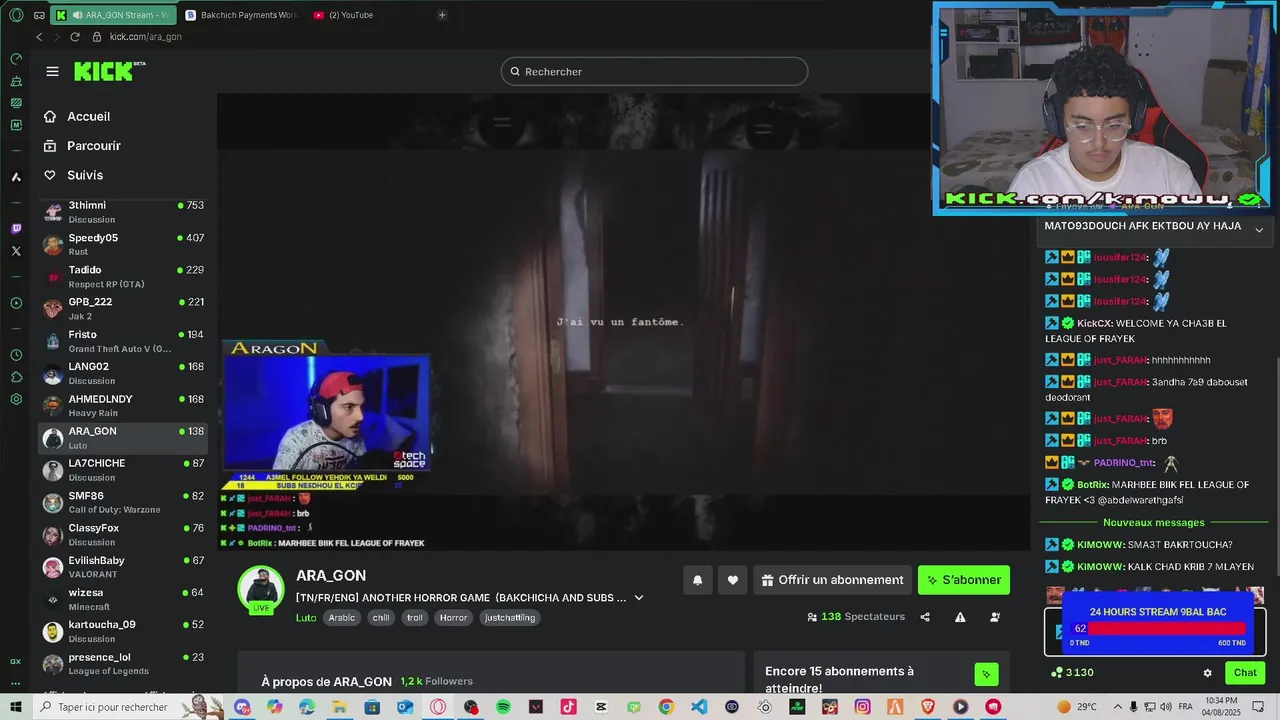Screen dimensions: 1280x720
Task: Click the S'abonner button
Action: click(964, 580)
